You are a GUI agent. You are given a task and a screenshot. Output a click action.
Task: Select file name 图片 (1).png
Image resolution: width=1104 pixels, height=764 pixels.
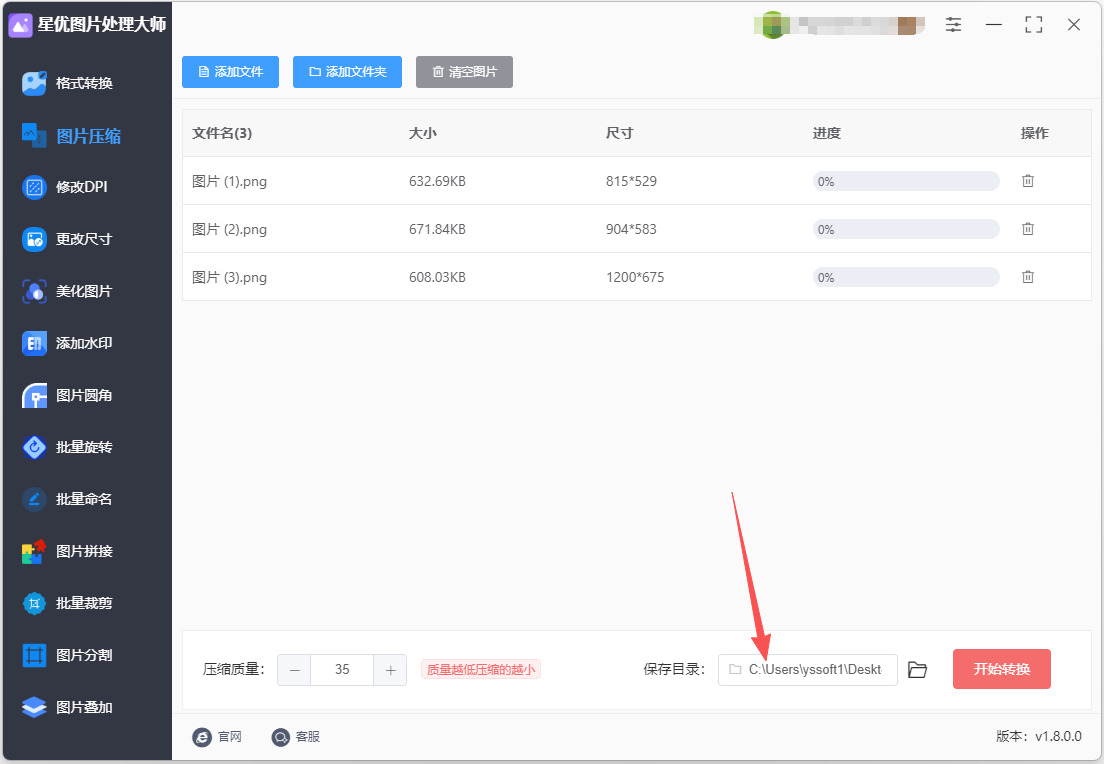(x=230, y=181)
